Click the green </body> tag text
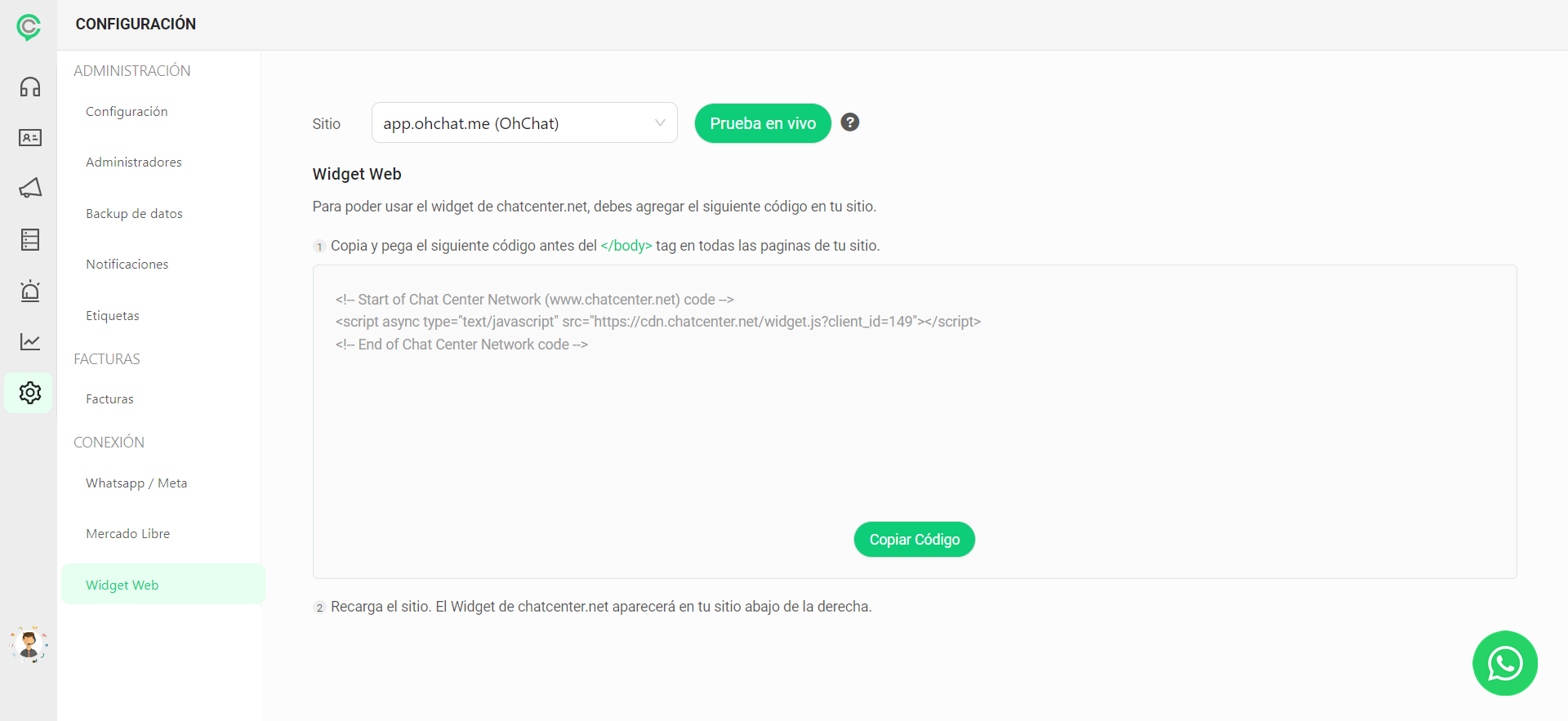The height and width of the screenshot is (721, 1568). pyautogui.click(x=626, y=246)
